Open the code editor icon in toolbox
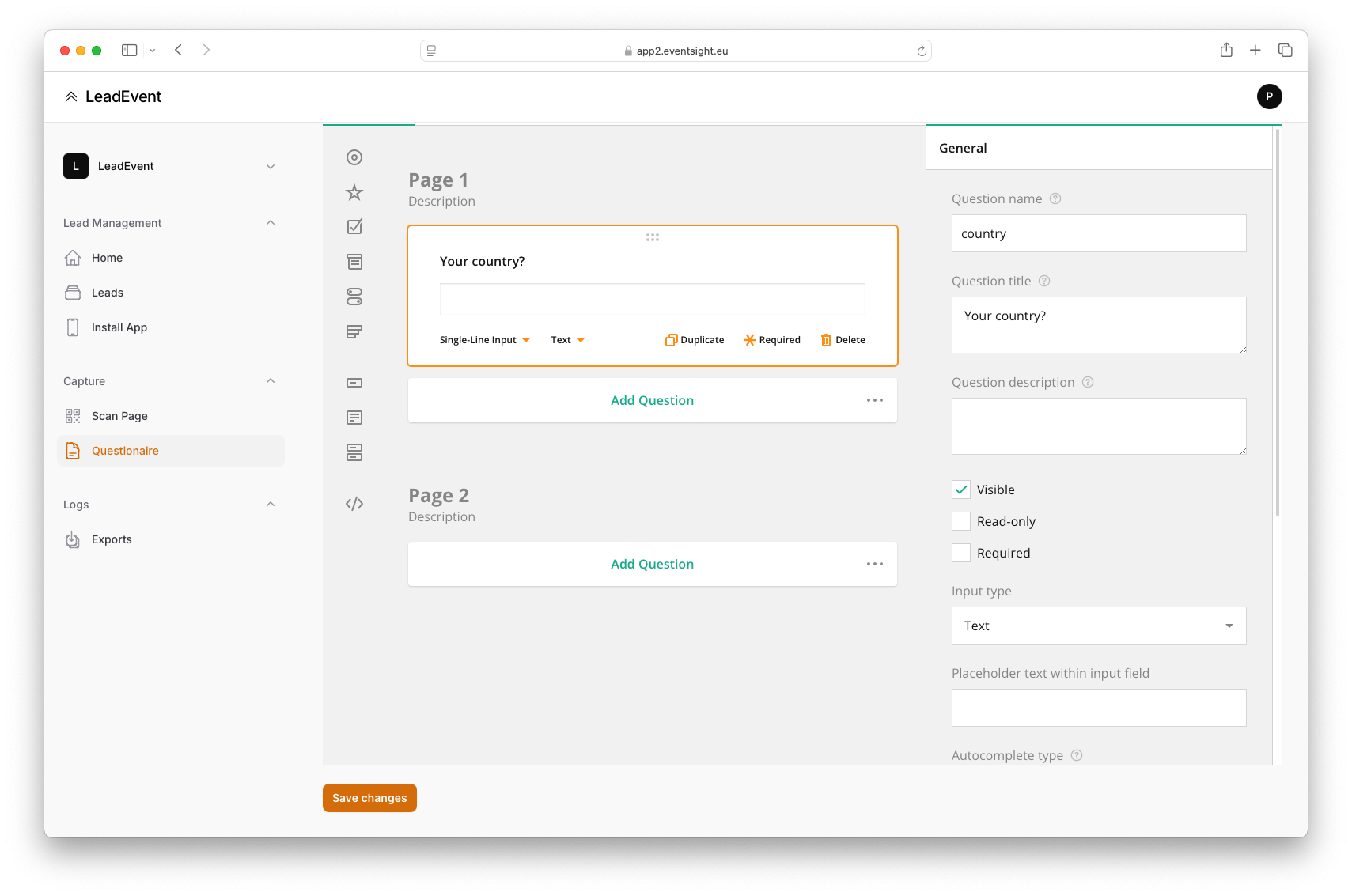Screen dimensions: 1352x896 [x=354, y=504]
